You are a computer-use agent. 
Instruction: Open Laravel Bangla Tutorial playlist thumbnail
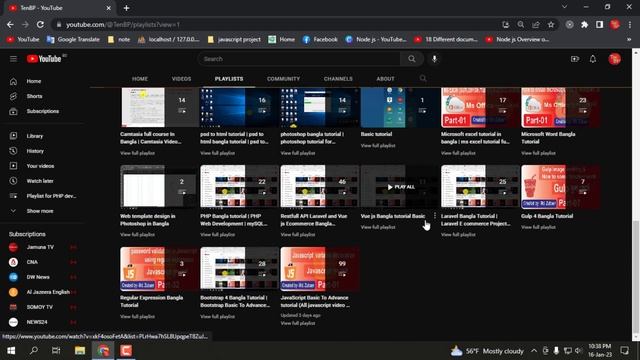click(480, 187)
